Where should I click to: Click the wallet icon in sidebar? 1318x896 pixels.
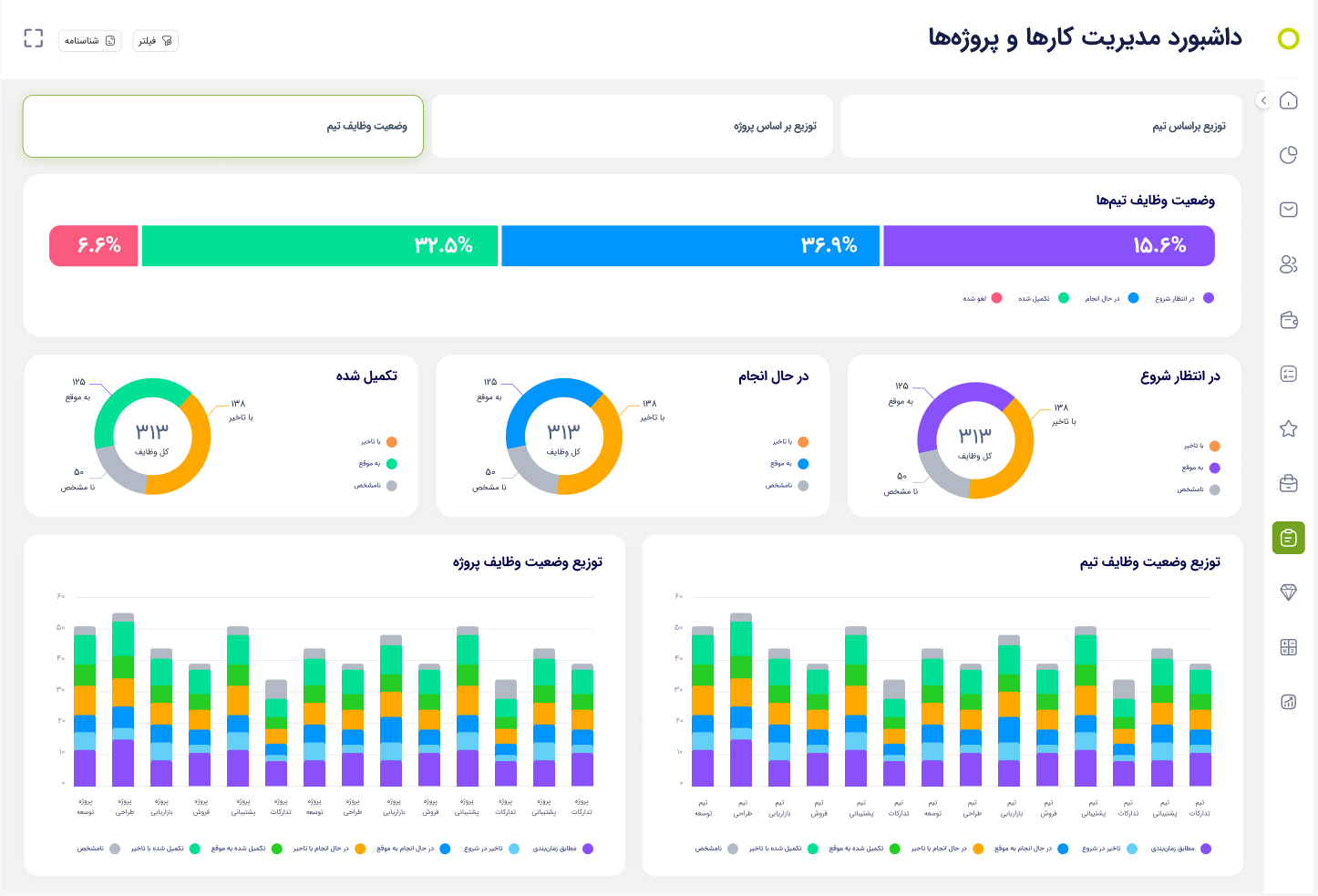point(1288,320)
